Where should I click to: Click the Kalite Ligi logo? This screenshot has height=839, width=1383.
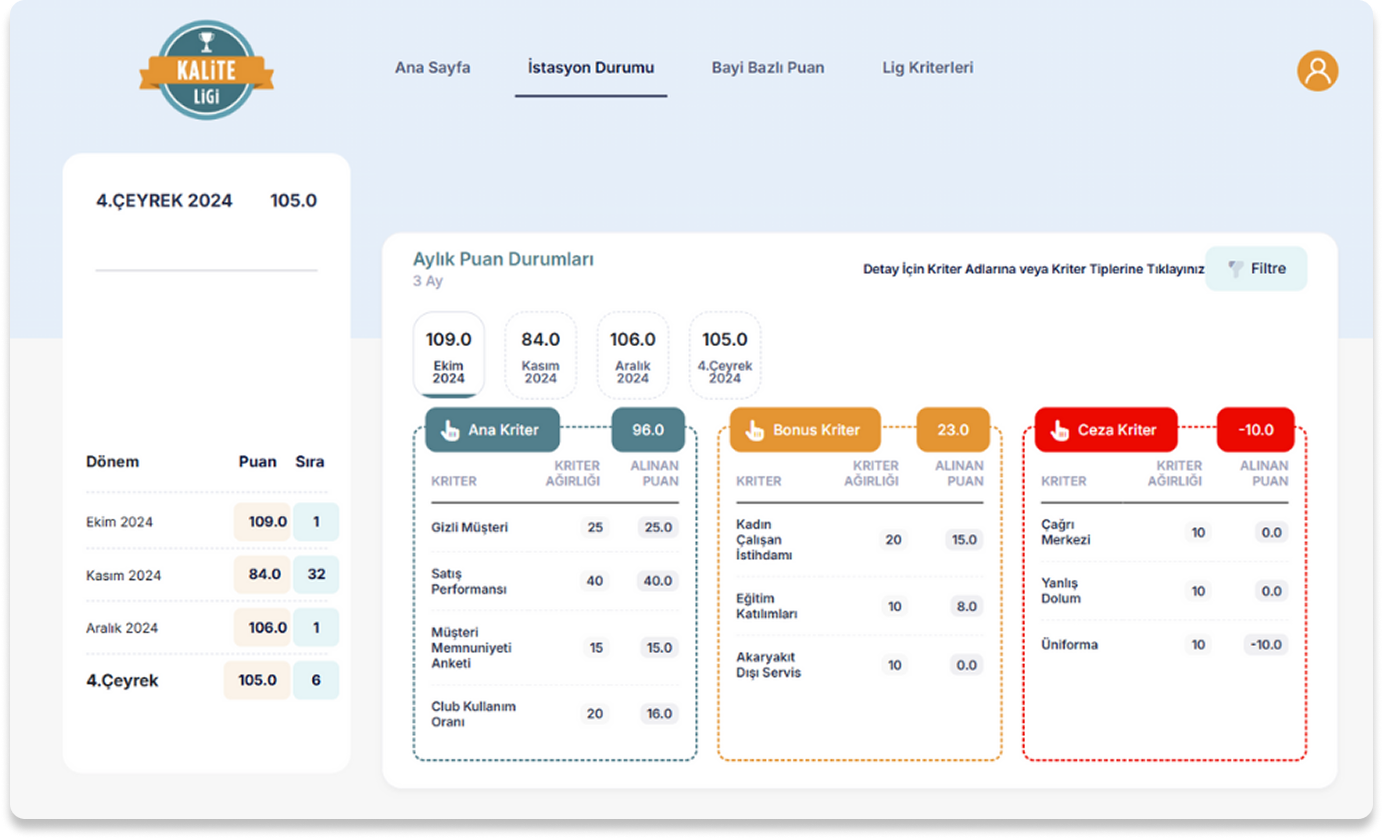coord(206,70)
